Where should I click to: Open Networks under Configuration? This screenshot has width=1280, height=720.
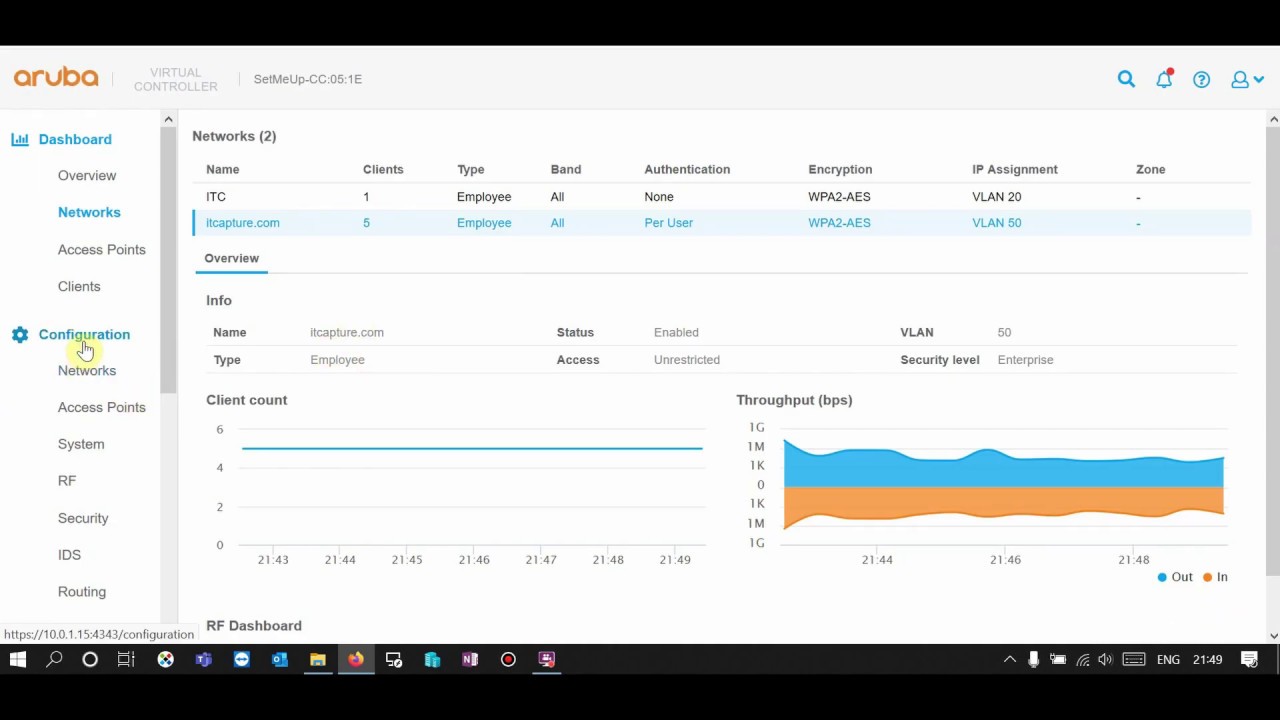pos(87,370)
